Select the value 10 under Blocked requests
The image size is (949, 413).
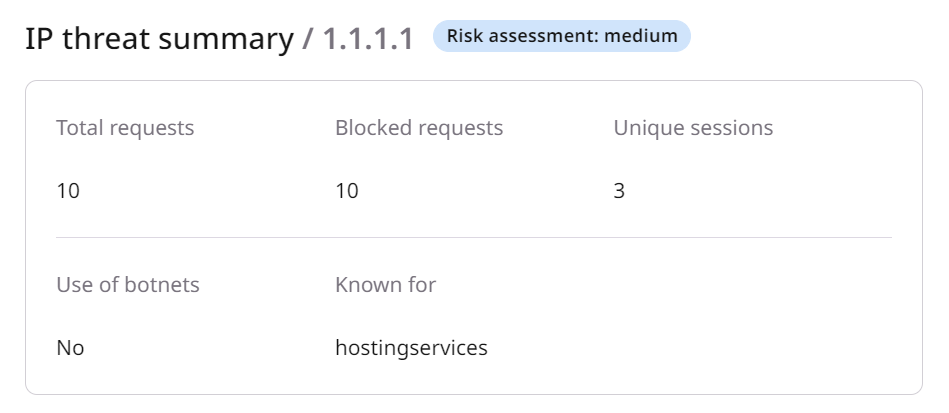[347, 190]
